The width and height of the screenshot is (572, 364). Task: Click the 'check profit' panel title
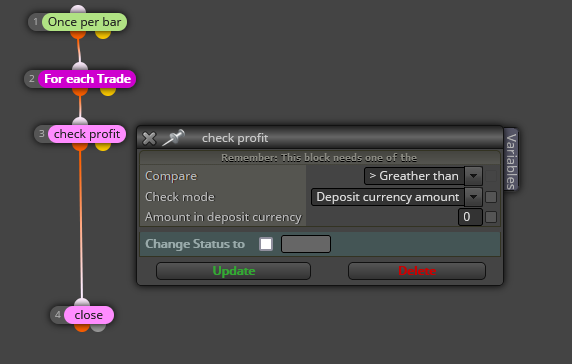[235, 138]
